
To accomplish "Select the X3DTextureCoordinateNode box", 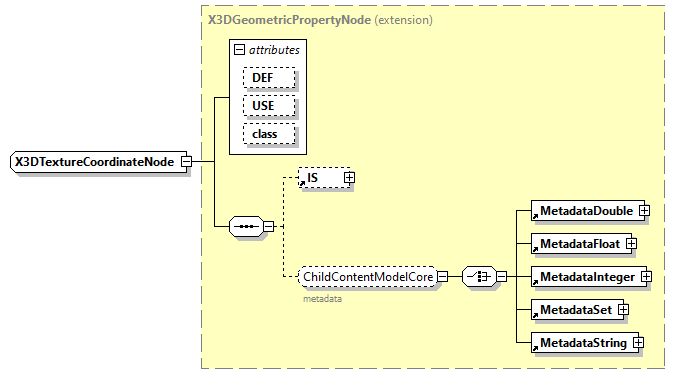I will pos(98,162).
